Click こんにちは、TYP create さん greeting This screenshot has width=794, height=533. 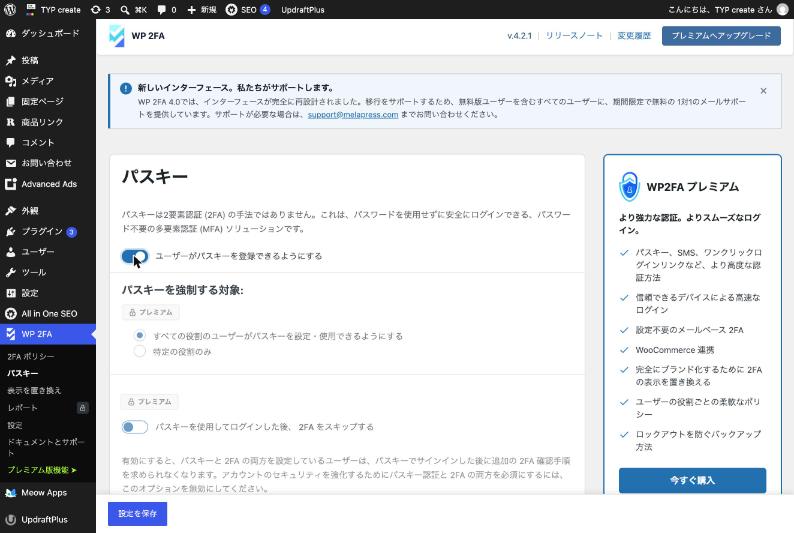(x=720, y=10)
